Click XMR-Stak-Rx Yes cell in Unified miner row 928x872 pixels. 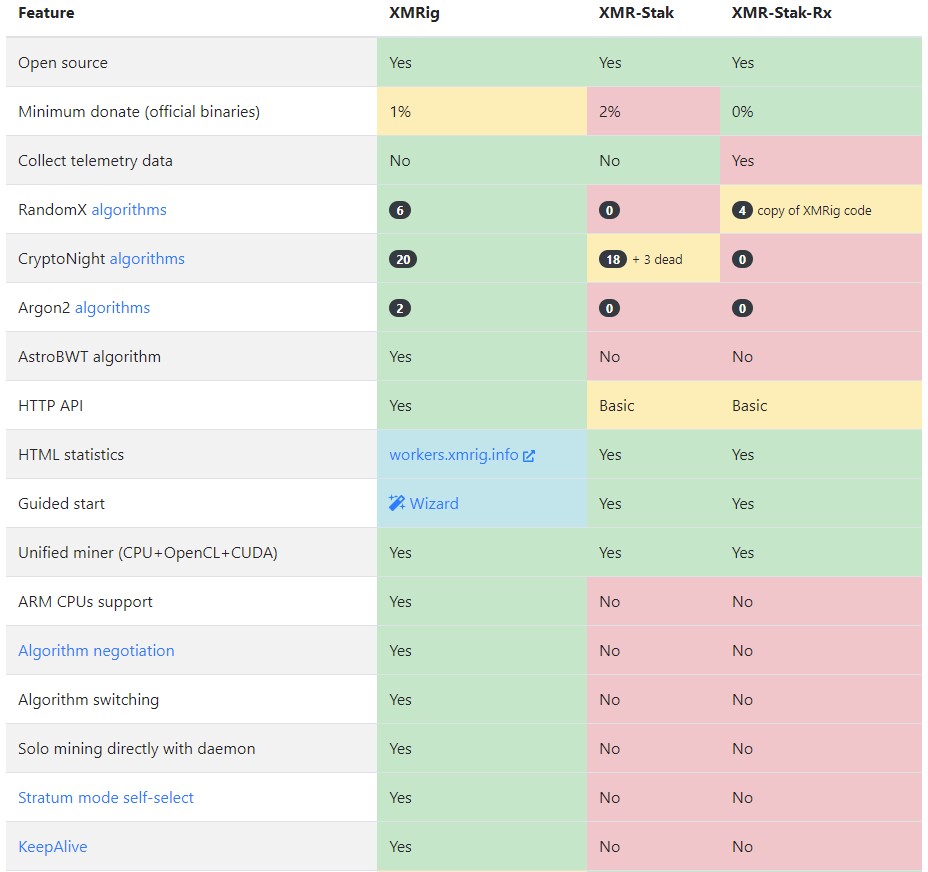pos(821,552)
